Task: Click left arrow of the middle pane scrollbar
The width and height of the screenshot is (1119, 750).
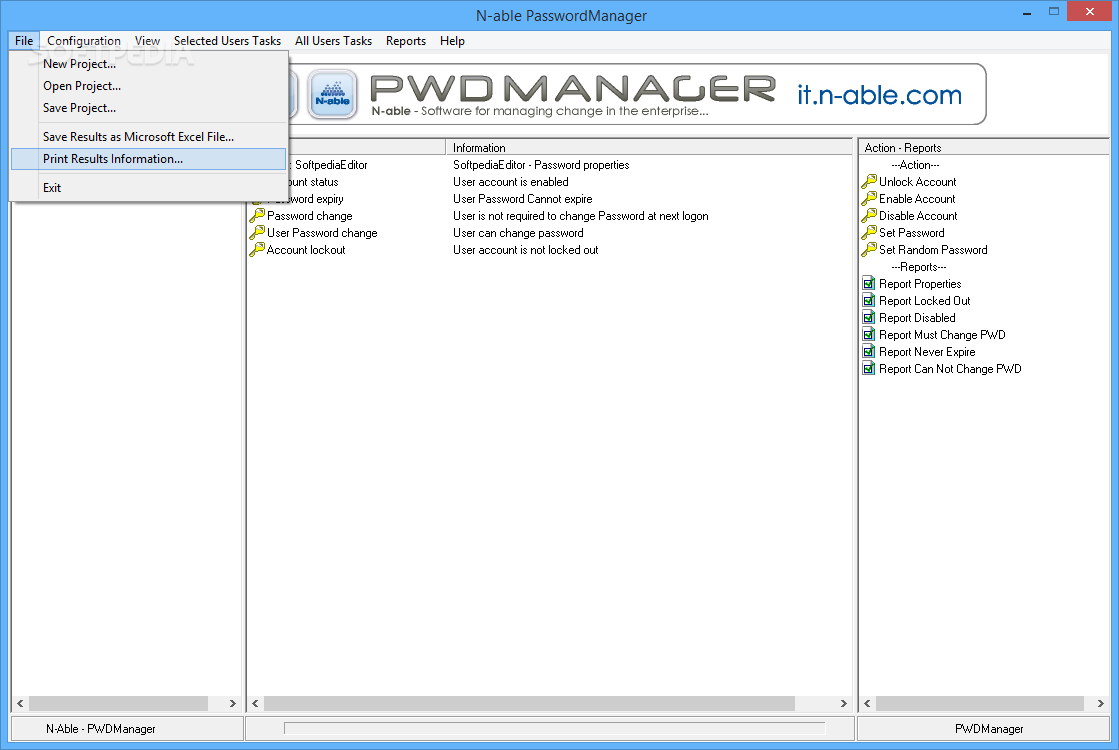Action: pos(255,704)
